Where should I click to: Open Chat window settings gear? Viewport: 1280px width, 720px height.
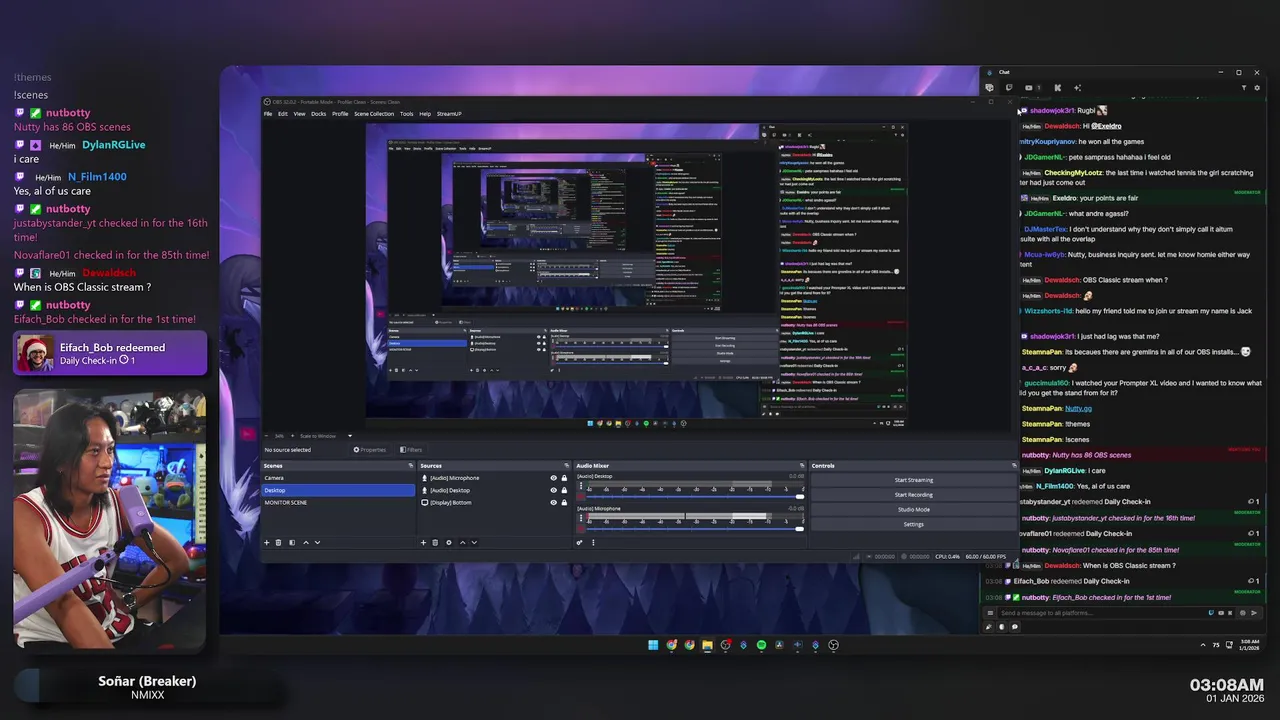click(1257, 88)
